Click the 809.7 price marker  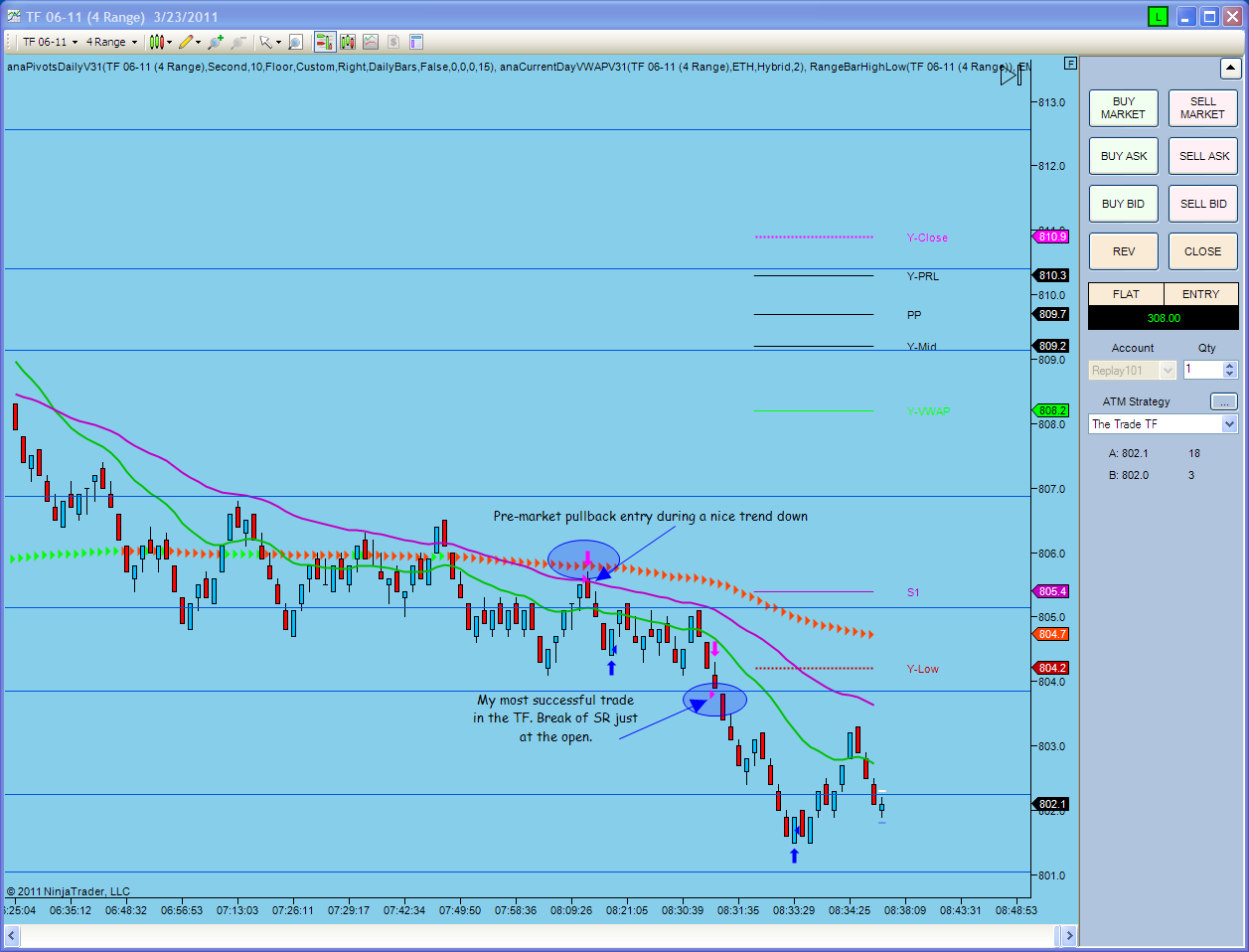click(x=1051, y=314)
